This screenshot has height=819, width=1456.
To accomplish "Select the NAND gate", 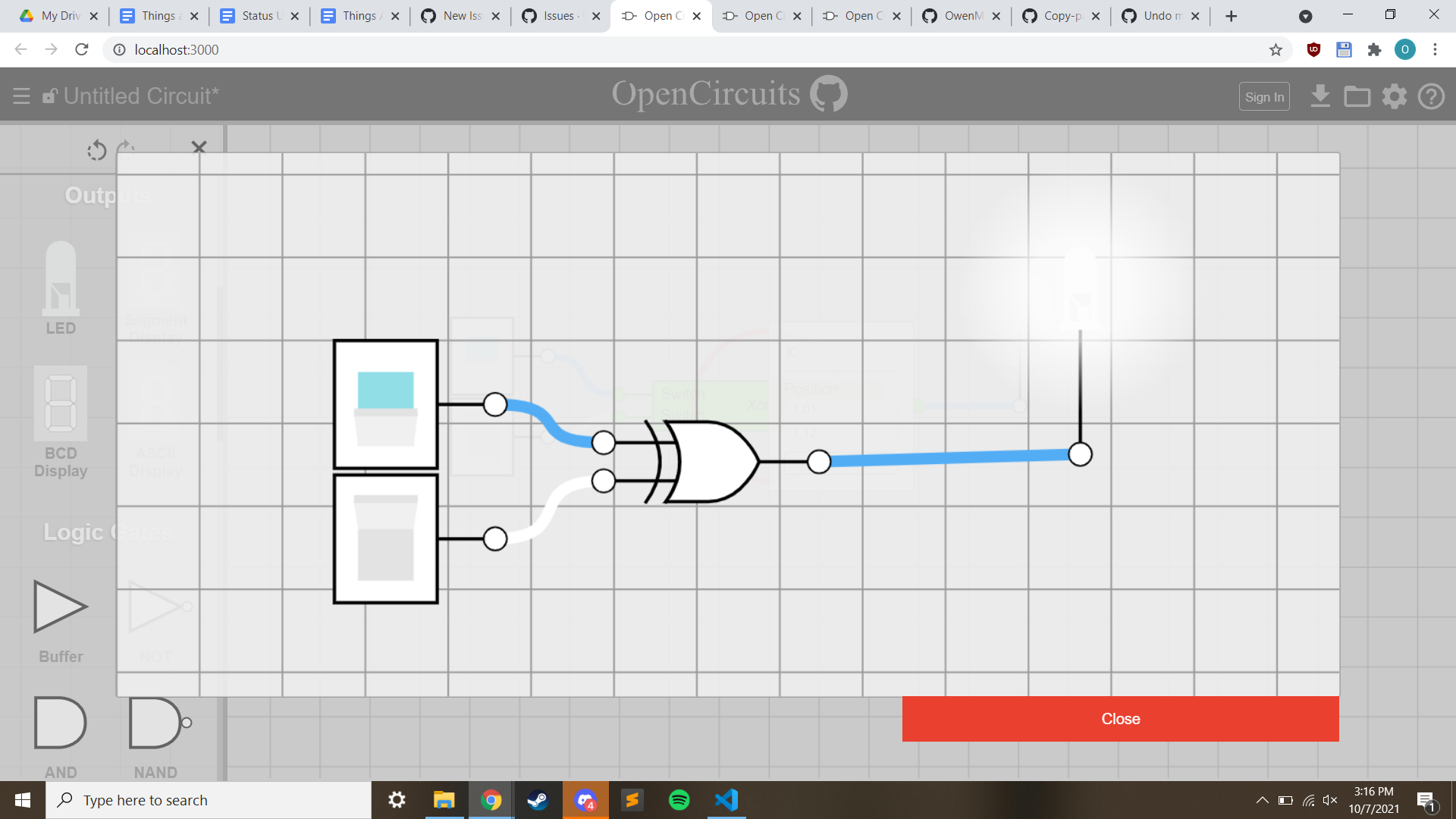I will pos(155,722).
